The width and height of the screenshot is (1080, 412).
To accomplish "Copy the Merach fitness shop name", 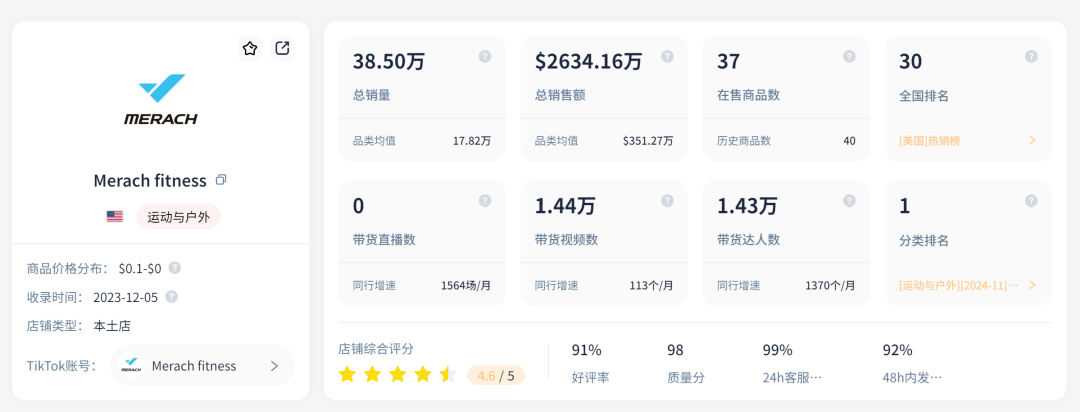I will (221, 180).
